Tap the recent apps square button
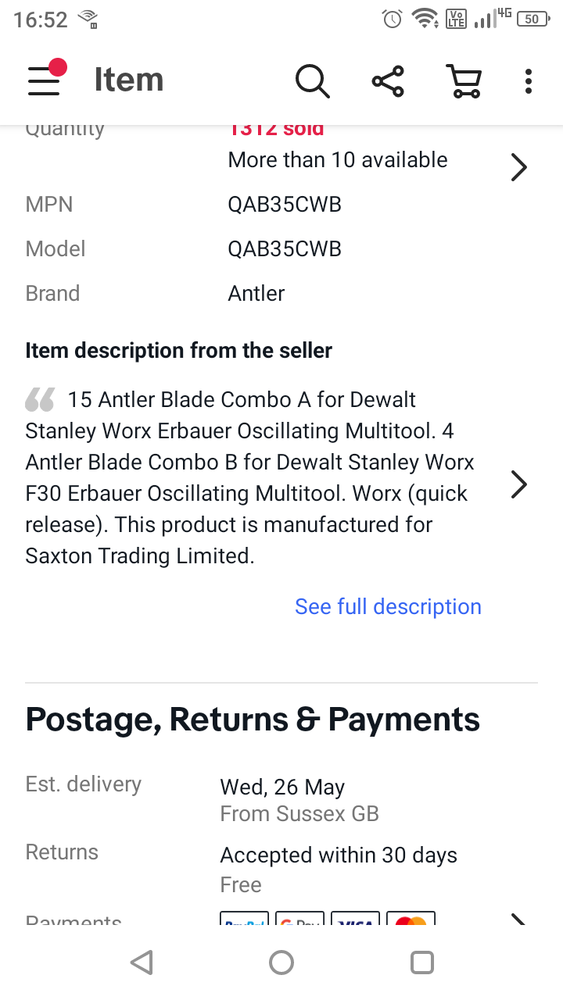The width and height of the screenshot is (563, 1000). point(421,962)
